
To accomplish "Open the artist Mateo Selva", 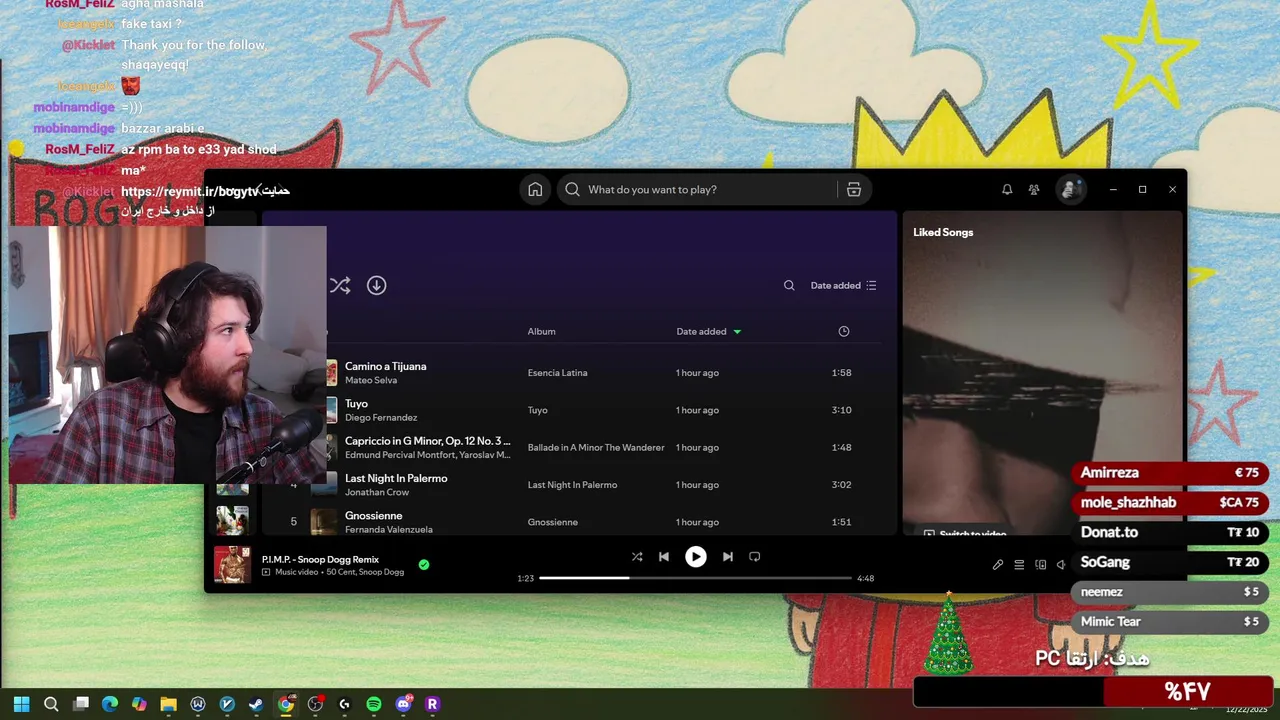I will click(371, 381).
